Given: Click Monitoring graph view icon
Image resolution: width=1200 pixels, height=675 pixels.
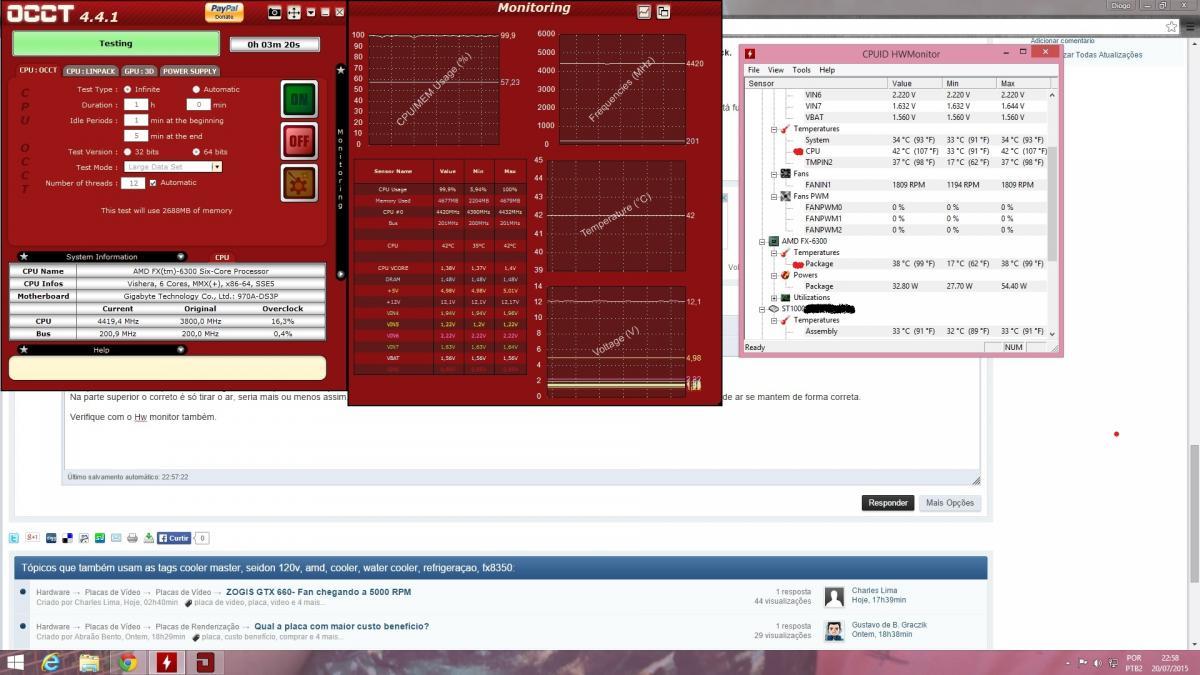Looking at the screenshot, I should pos(644,12).
